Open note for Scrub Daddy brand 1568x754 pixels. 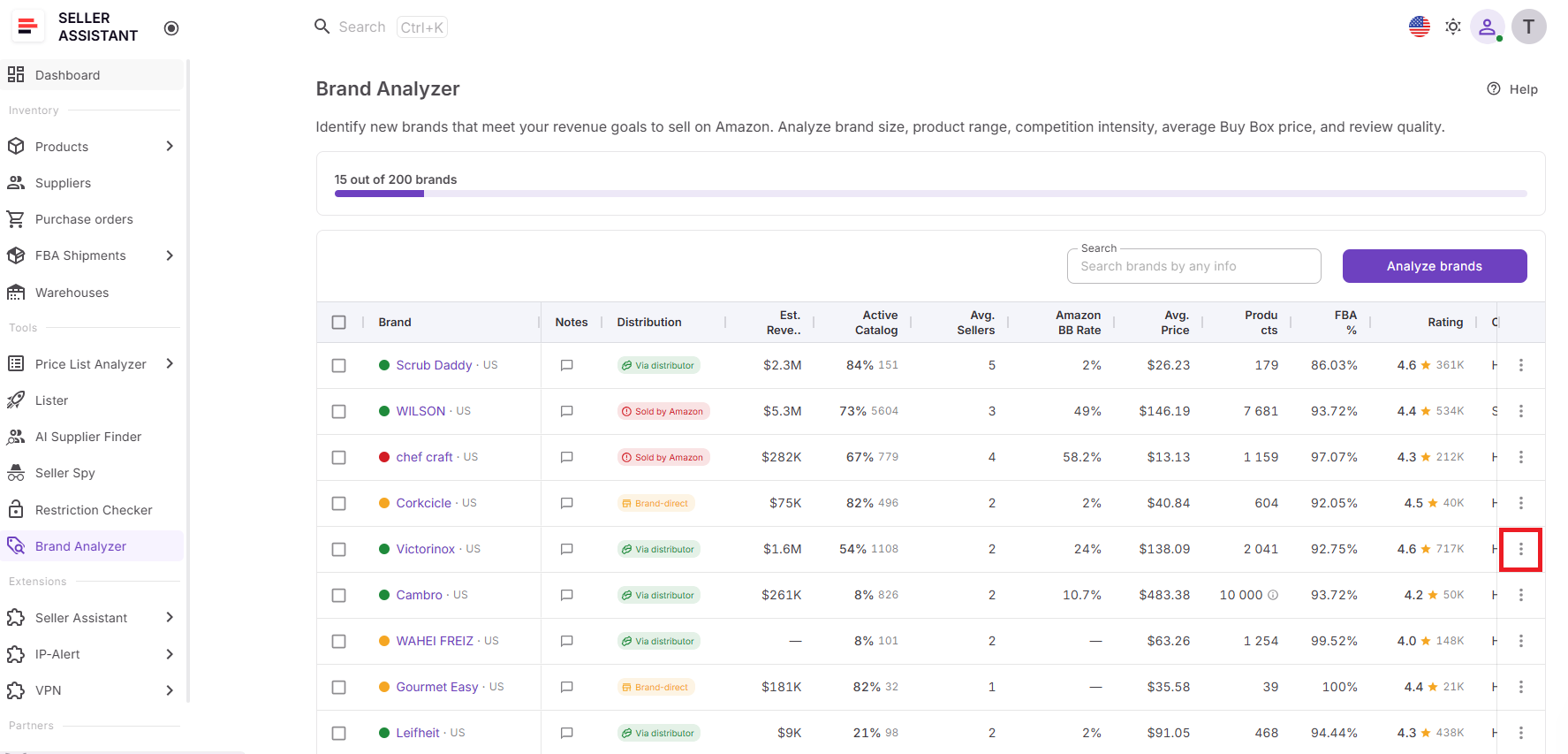567,365
